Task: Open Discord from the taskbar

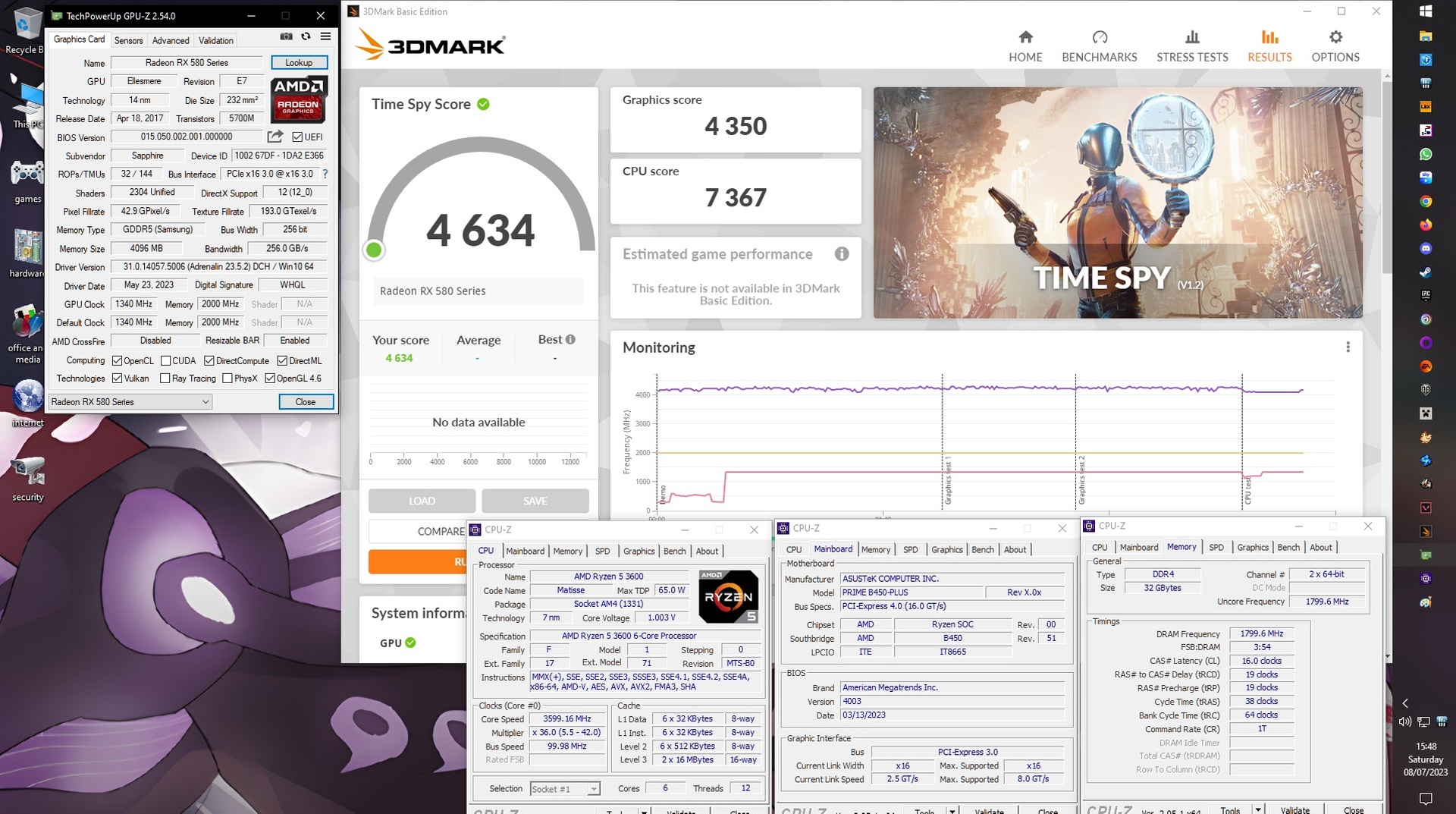Action: (x=1426, y=248)
